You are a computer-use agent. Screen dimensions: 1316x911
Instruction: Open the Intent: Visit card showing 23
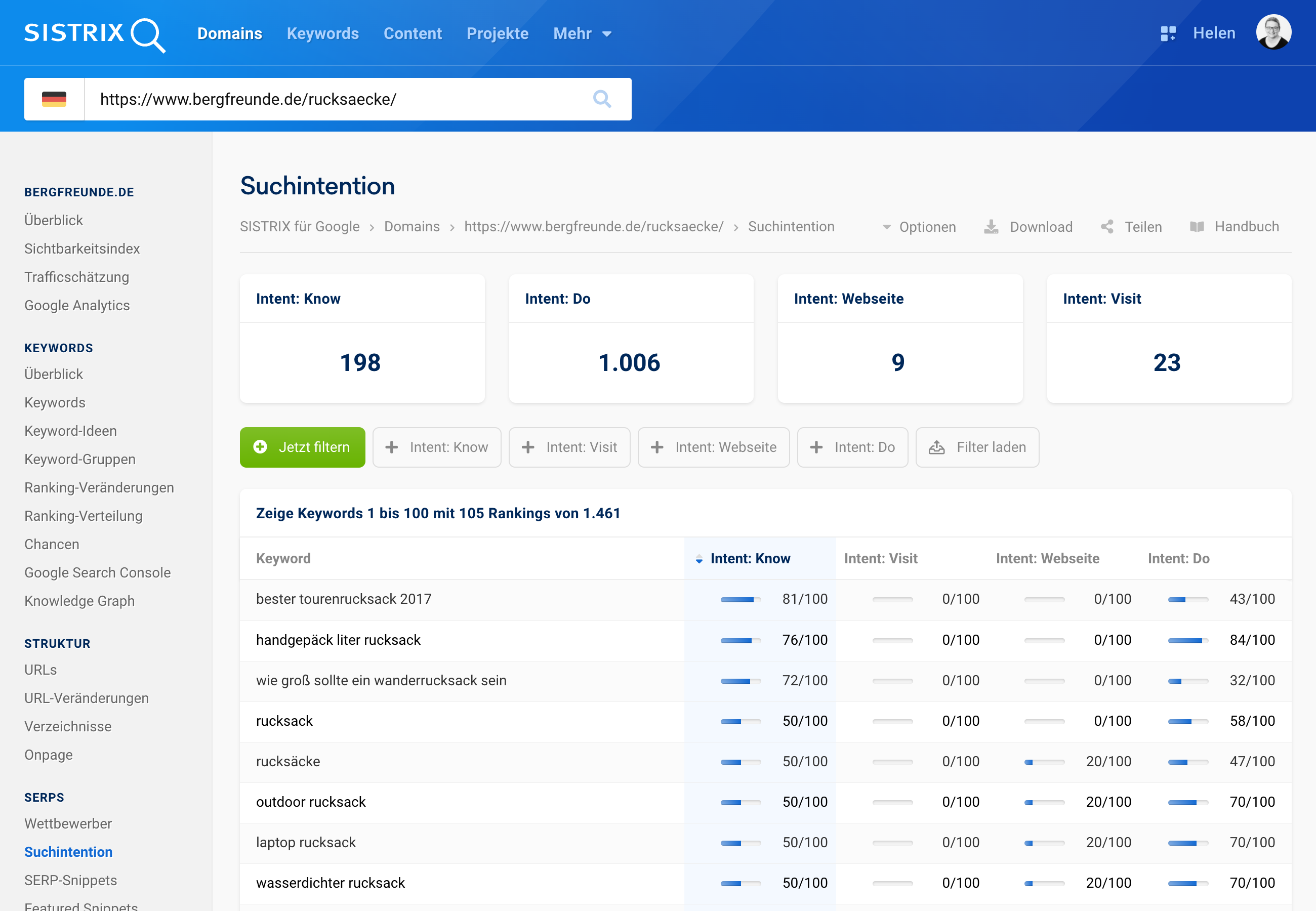(x=1169, y=339)
